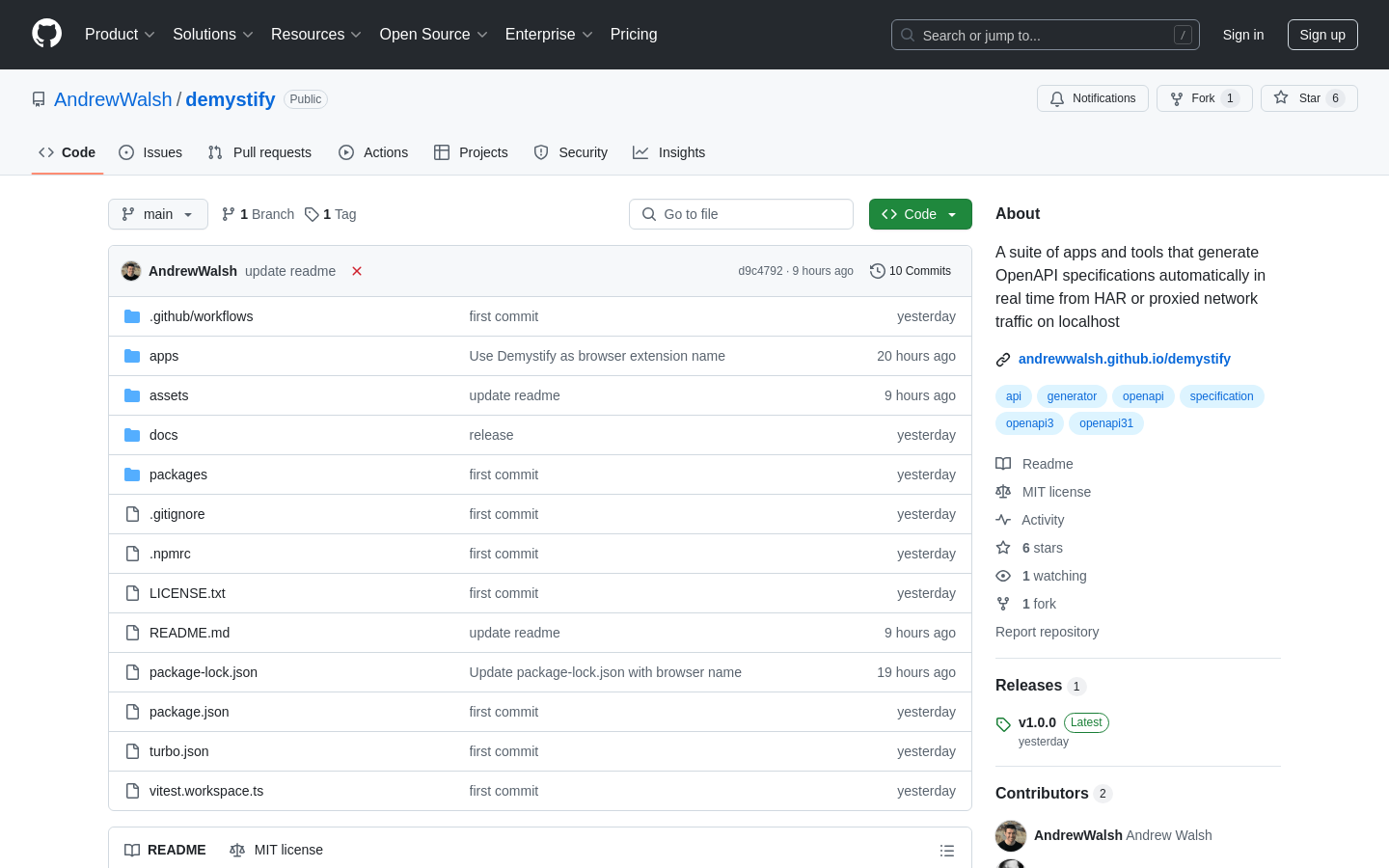
Task: Click the LICENSE.txt file icon
Action: pos(132,593)
